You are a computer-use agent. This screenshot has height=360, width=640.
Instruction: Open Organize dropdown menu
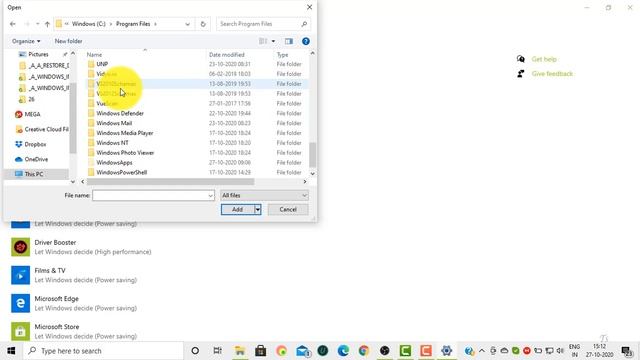26,41
